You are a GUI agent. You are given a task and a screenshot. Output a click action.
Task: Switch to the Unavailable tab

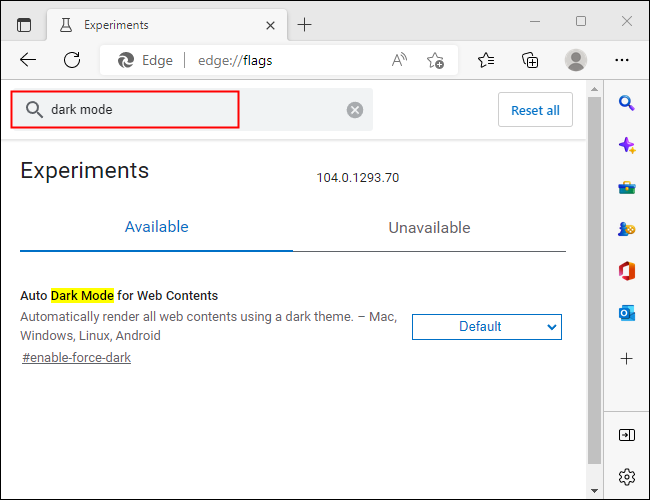(429, 228)
